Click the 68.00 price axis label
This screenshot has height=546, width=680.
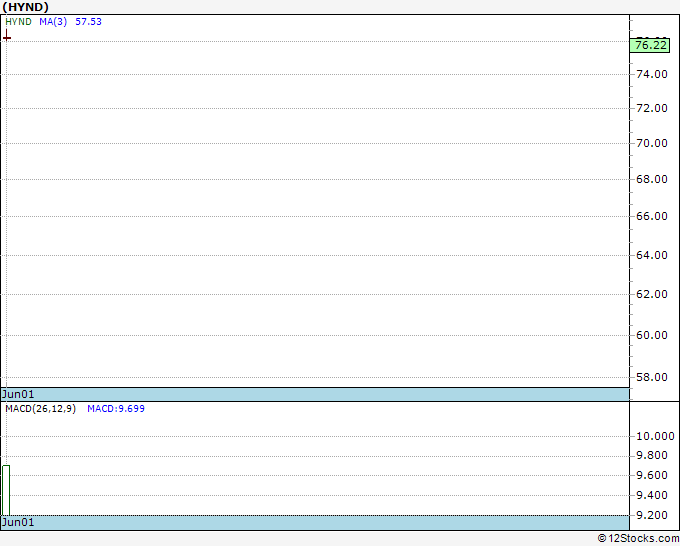coord(651,179)
